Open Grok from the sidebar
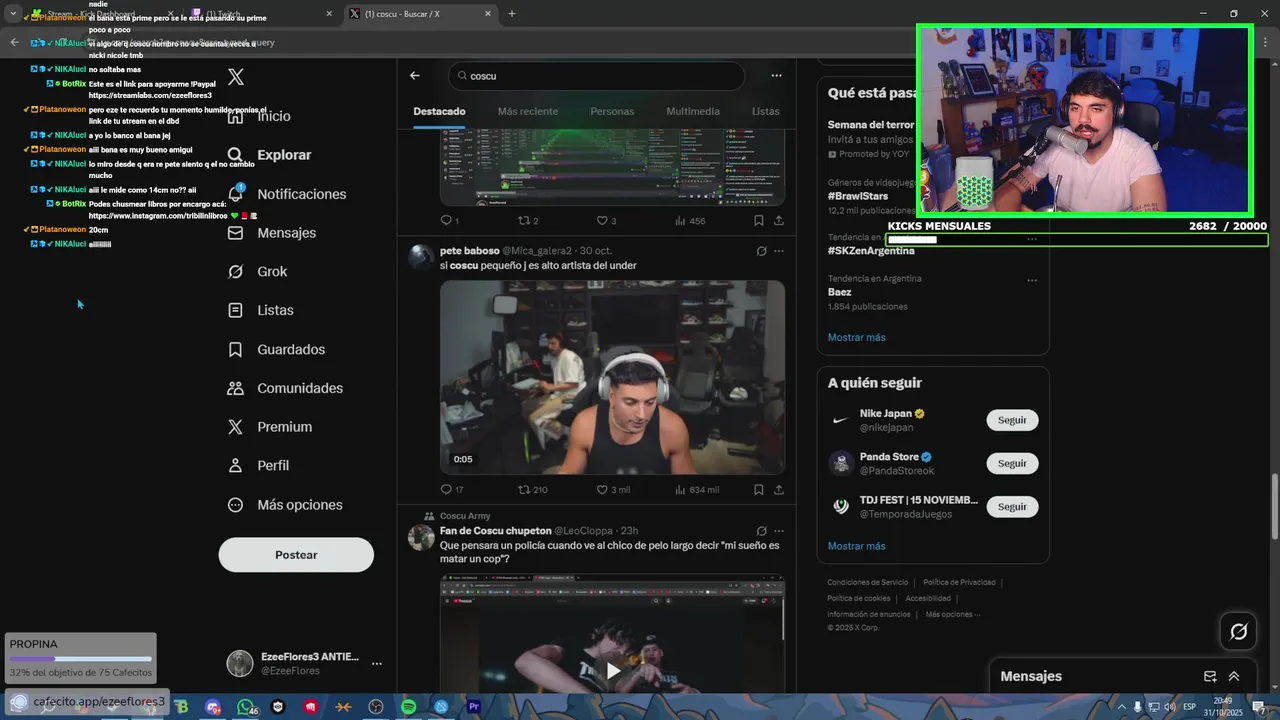 [257, 272]
